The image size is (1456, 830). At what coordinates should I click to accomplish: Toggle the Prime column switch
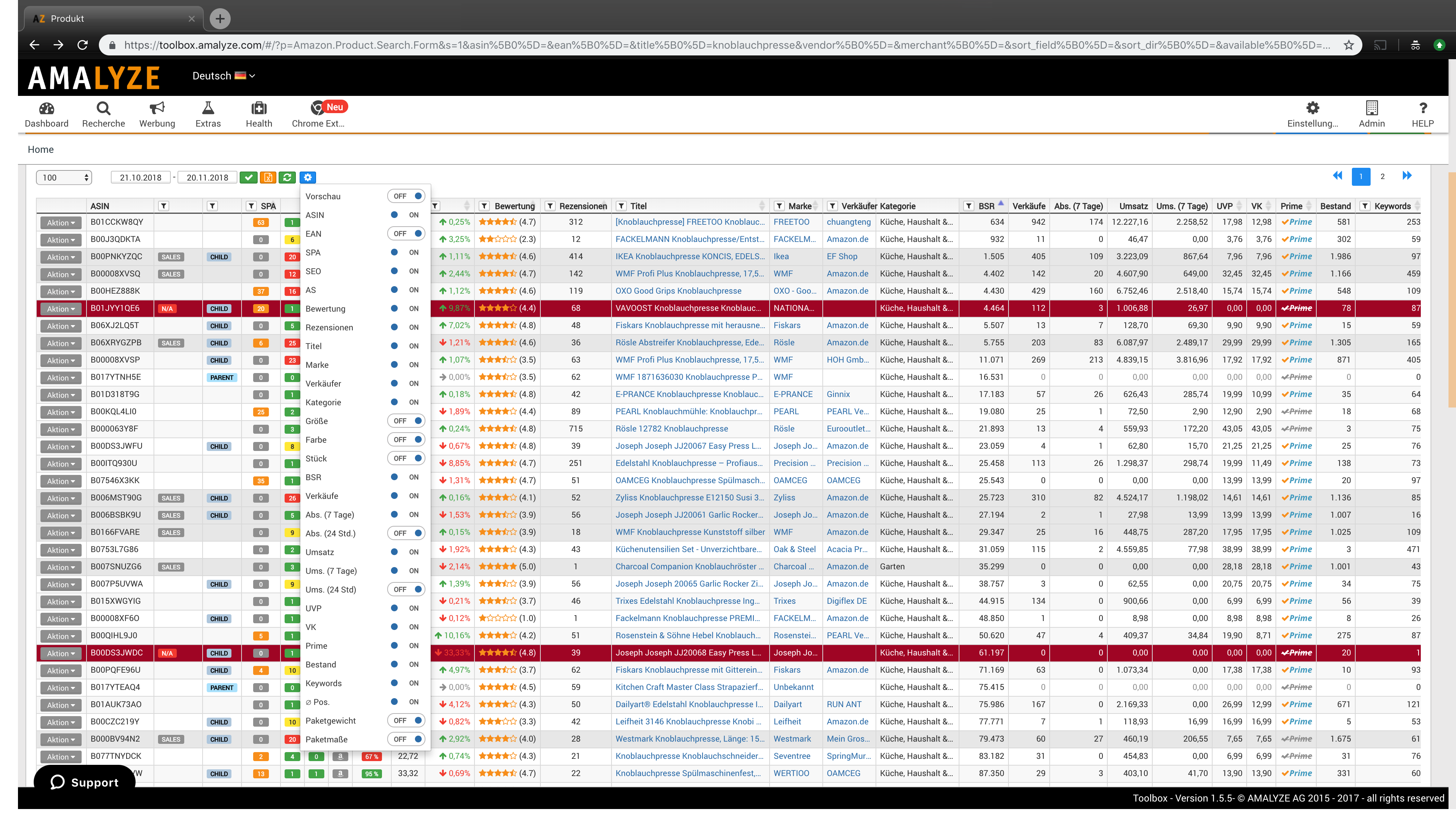point(406,645)
